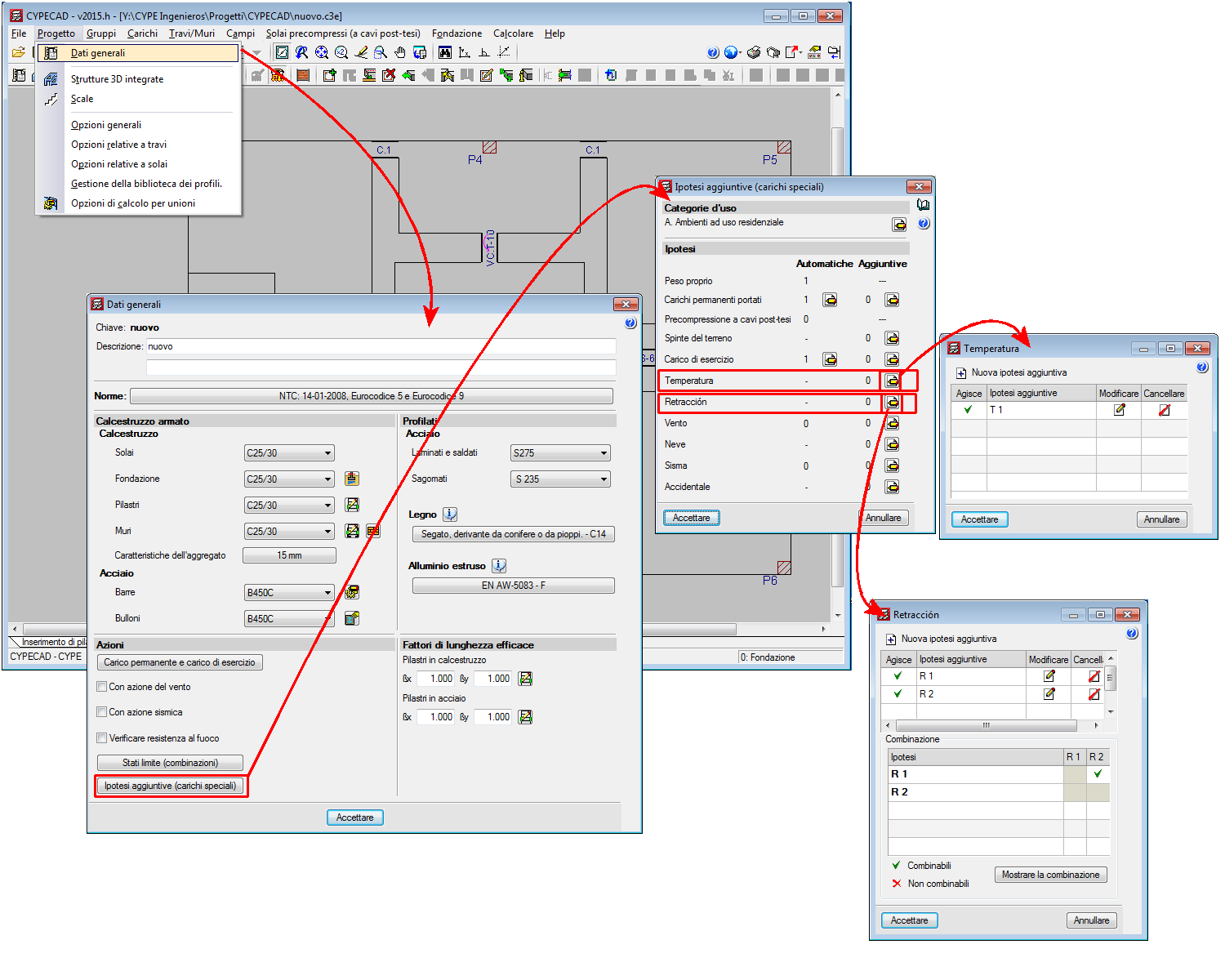
Task: Click the Pilastri concrete options icon
Action: pyautogui.click(x=352, y=505)
